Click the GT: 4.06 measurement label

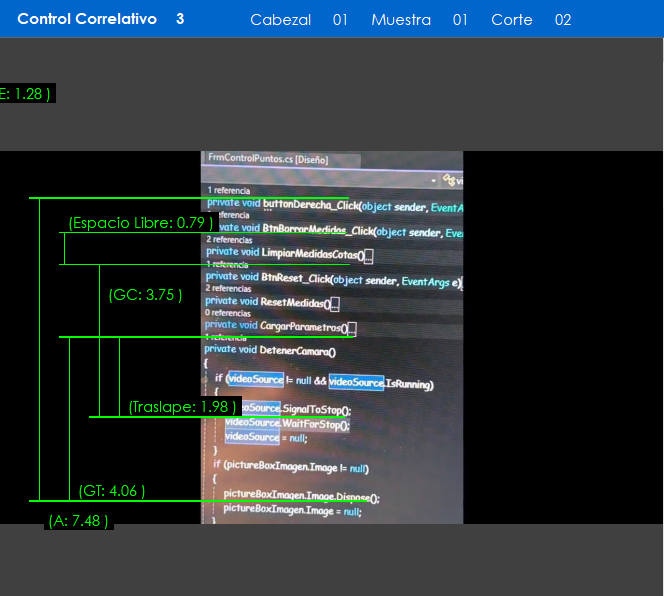coord(112,491)
